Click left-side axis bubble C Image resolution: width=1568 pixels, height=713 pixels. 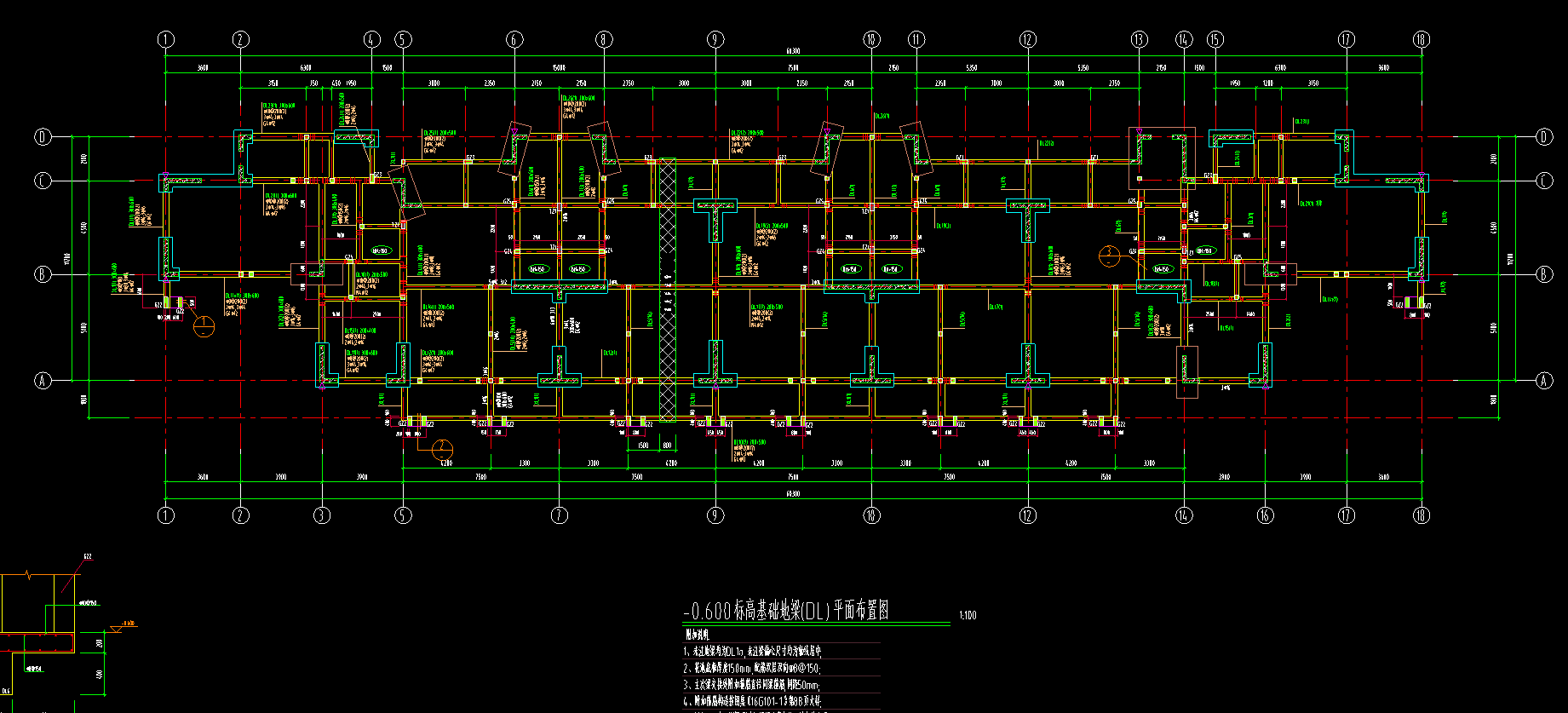tap(43, 181)
